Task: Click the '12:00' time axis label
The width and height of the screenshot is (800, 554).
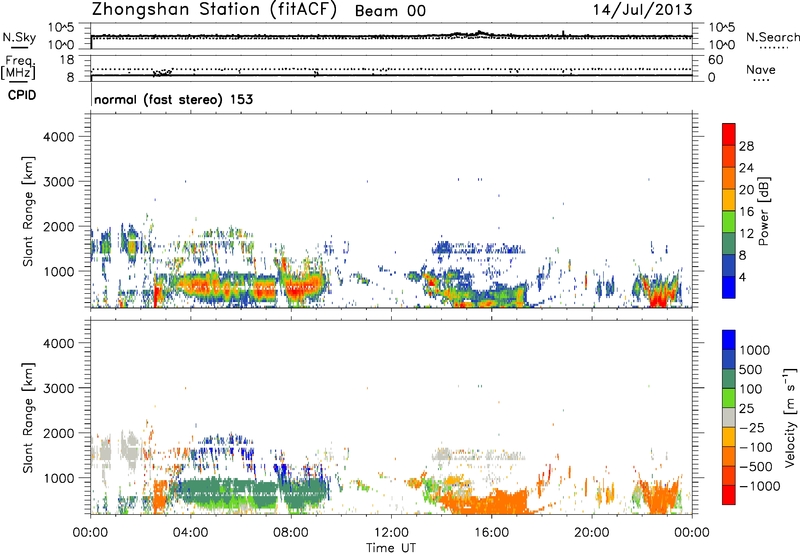Action: (391, 533)
